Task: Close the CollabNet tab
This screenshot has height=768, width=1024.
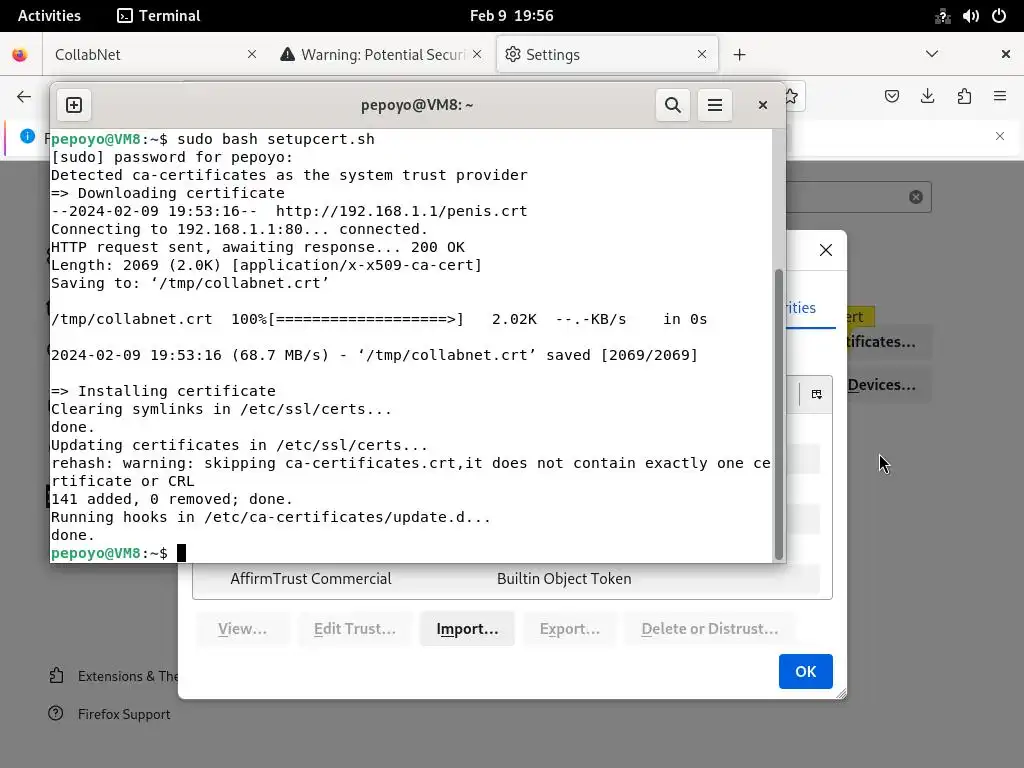Action: point(252,55)
